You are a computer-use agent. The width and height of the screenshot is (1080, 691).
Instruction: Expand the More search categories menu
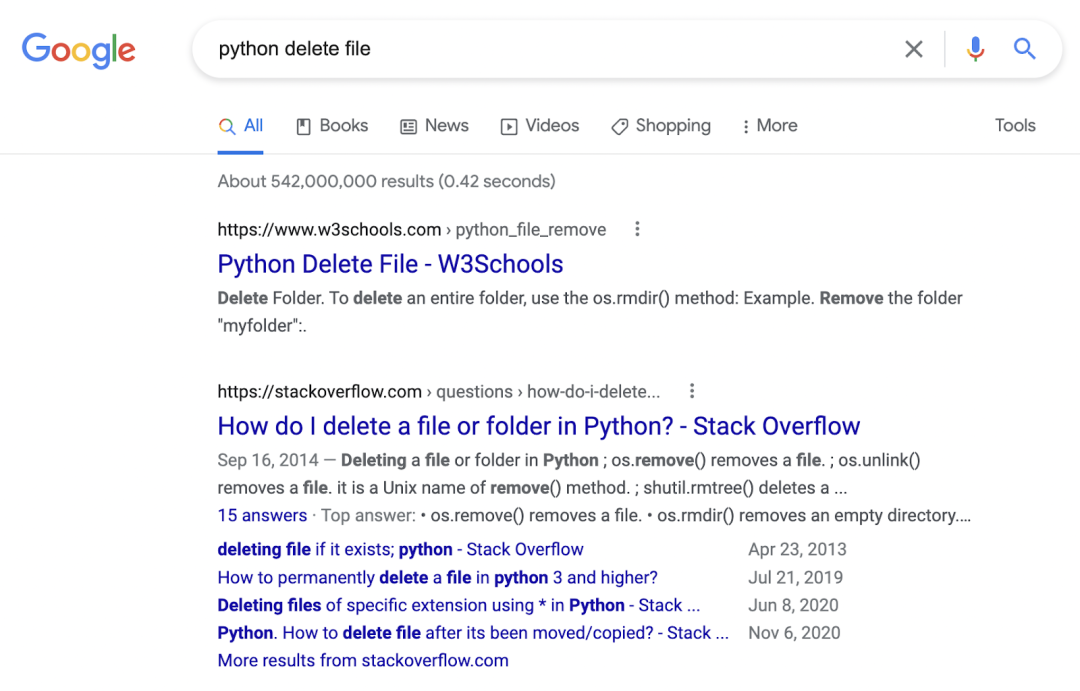tap(769, 126)
